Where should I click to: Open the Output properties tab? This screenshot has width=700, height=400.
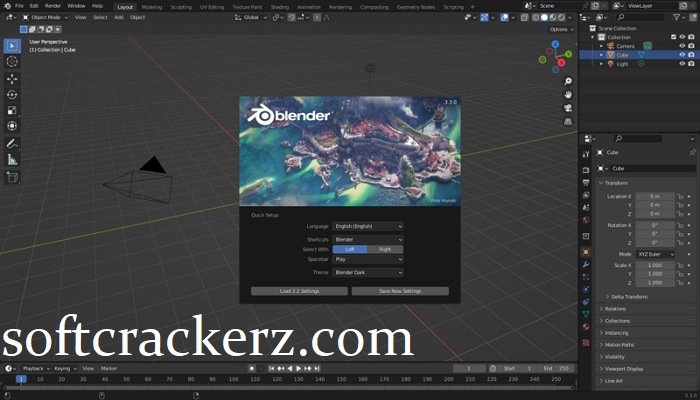click(x=586, y=183)
